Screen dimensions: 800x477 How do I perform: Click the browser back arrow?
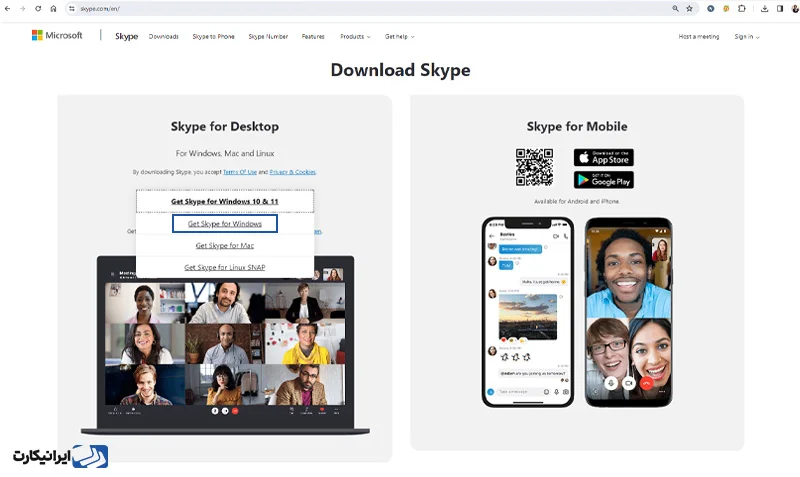[7, 9]
